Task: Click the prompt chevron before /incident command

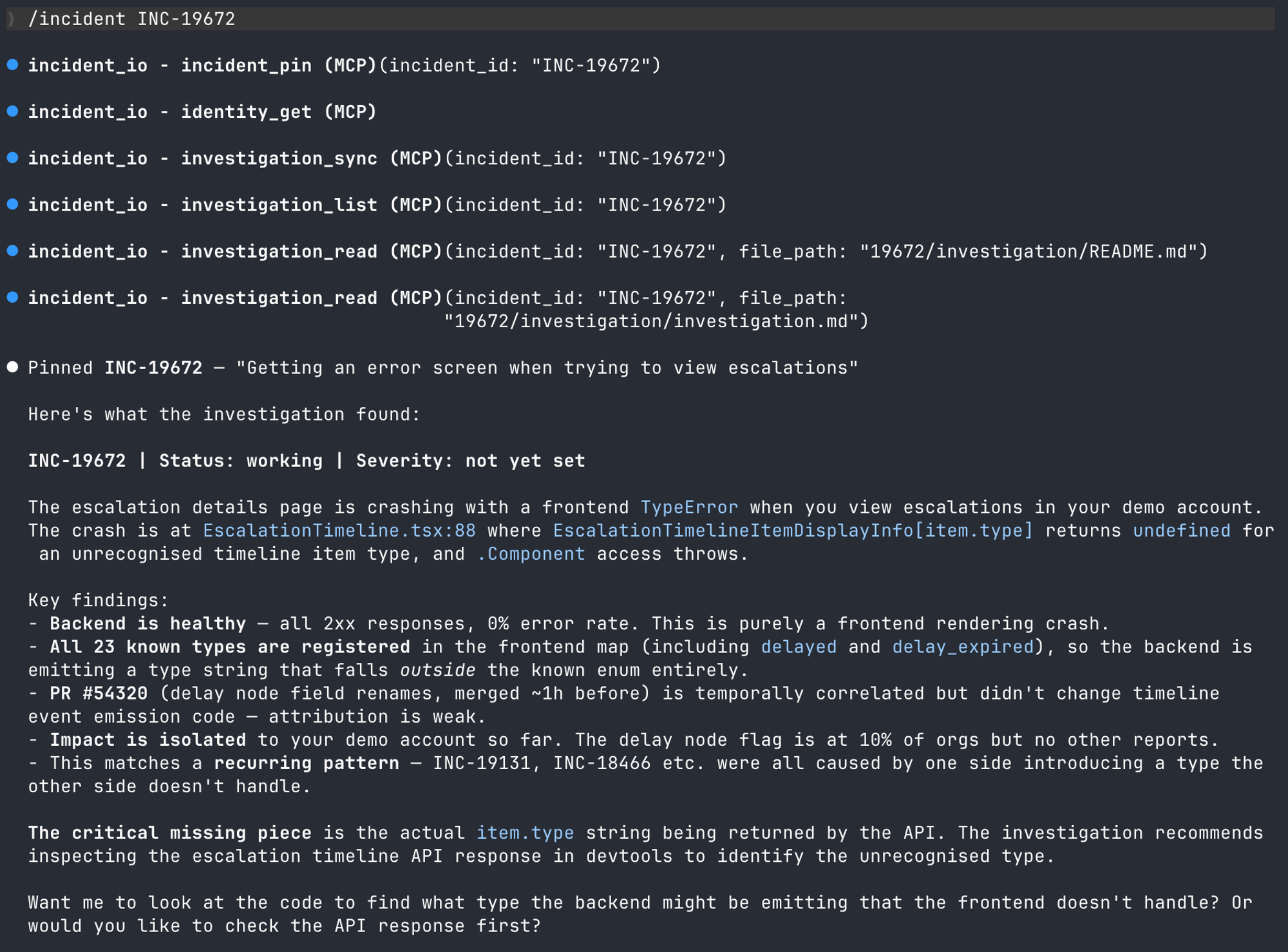Action: [11, 19]
